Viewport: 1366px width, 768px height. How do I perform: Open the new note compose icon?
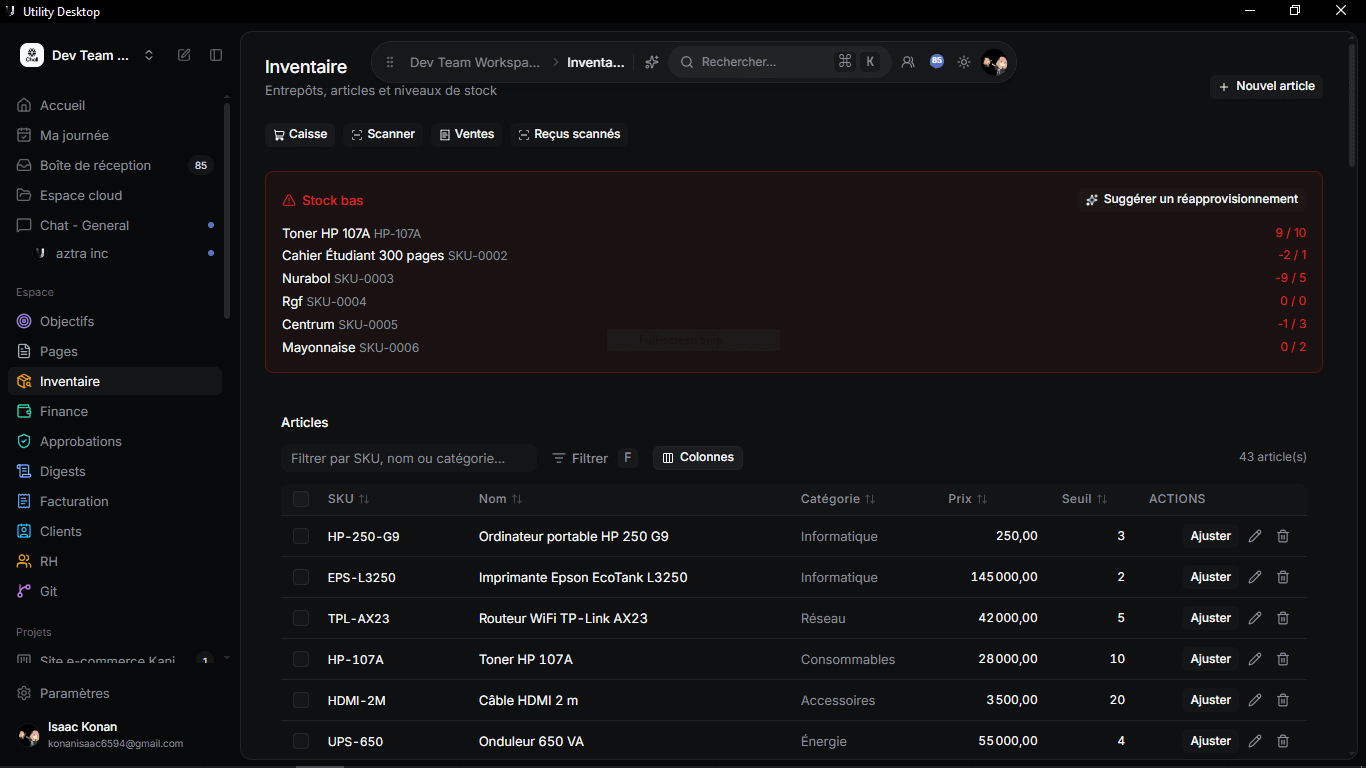pos(184,55)
